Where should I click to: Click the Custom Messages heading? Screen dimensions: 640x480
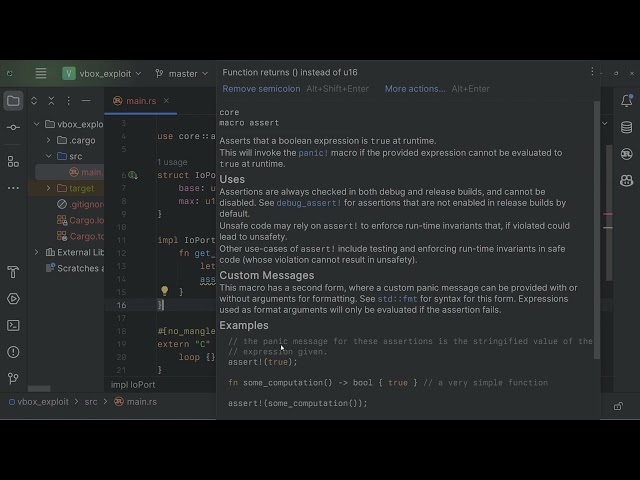(267, 275)
